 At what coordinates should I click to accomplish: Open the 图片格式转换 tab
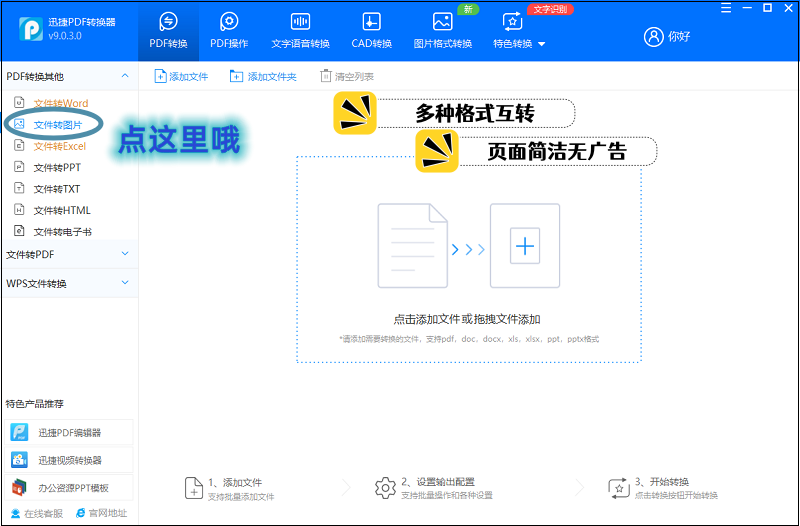[x=442, y=31]
